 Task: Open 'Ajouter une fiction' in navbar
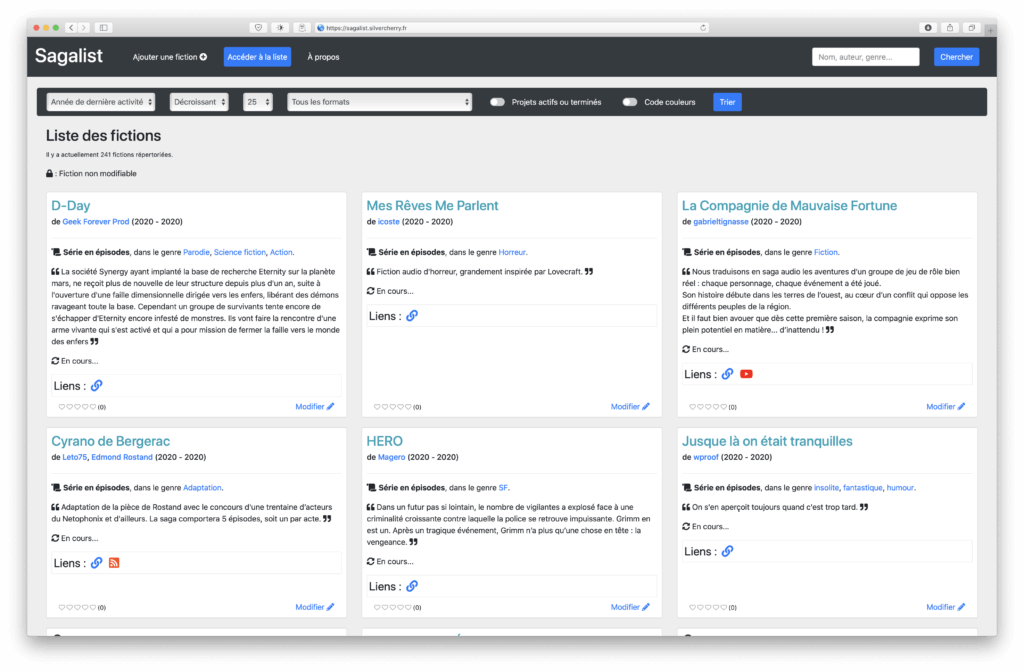(169, 57)
